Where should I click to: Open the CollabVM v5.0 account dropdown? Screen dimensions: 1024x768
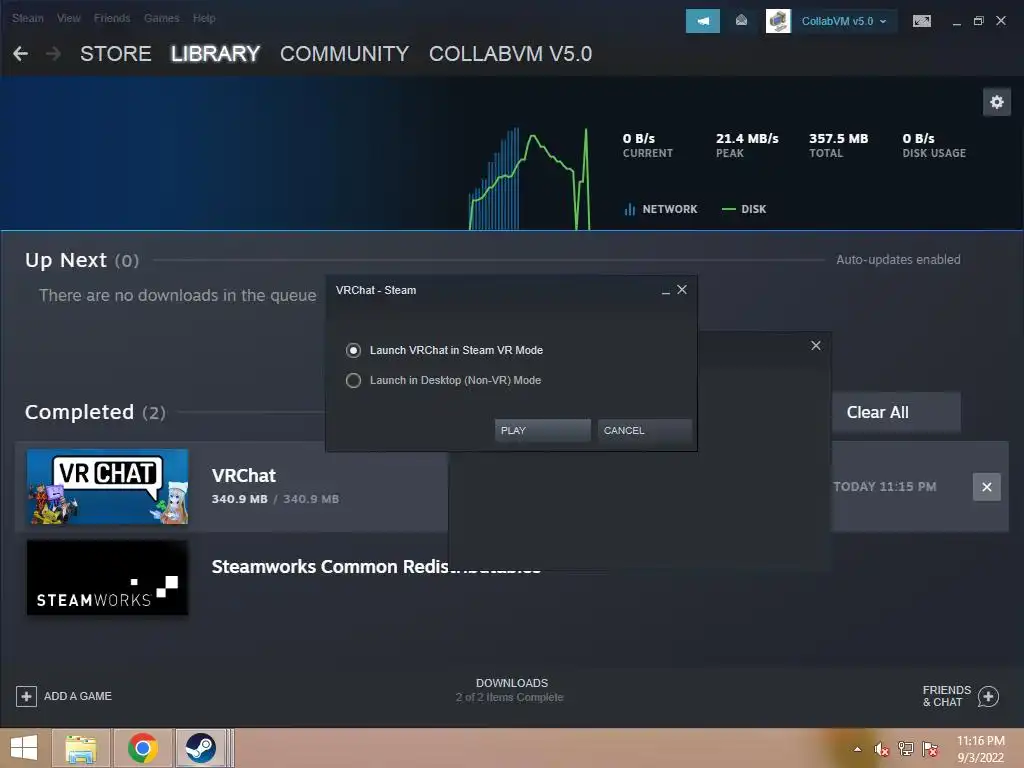(x=844, y=21)
